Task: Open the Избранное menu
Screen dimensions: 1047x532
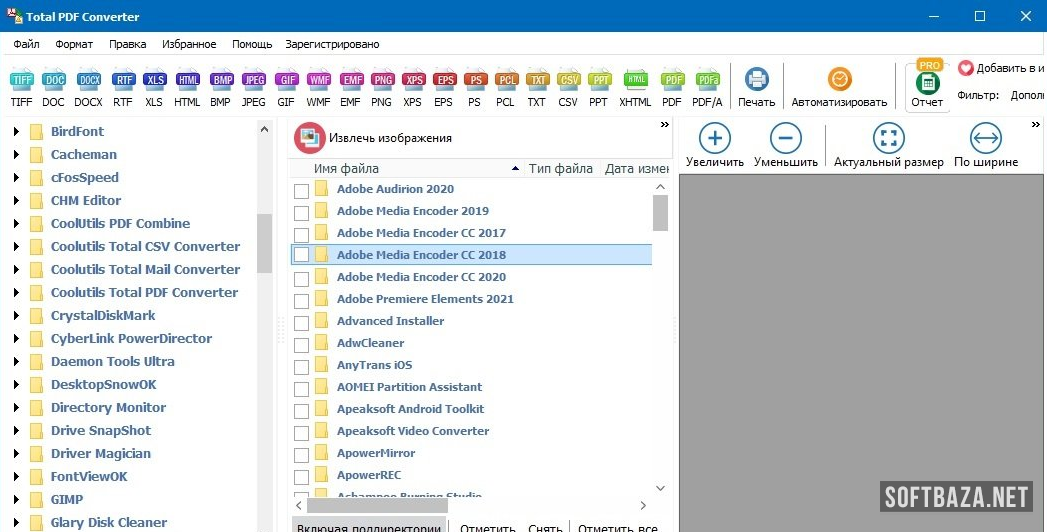Action: click(x=189, y=44)
